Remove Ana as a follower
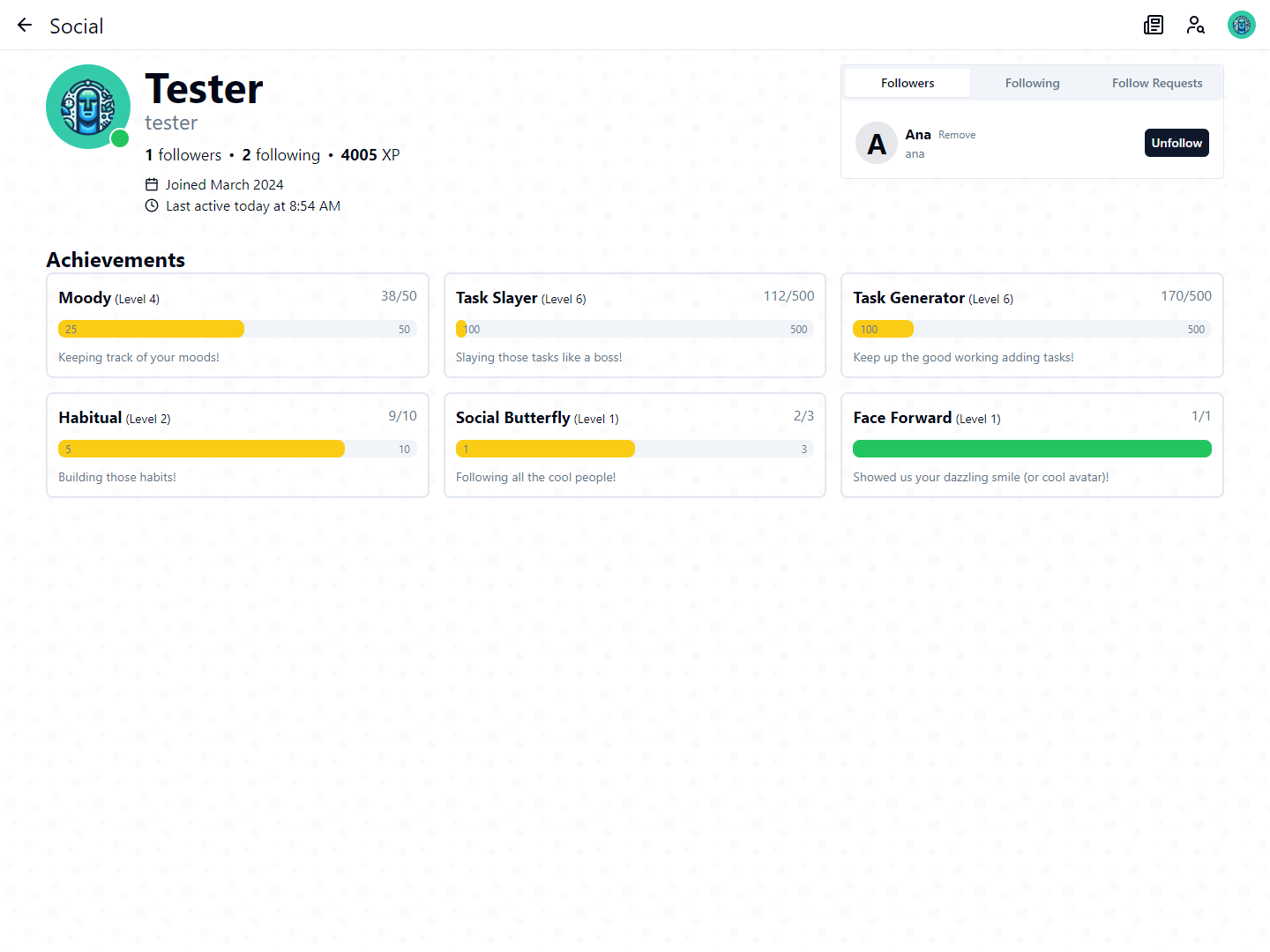Screen dimensions: 1270x952 pos(956,136)
